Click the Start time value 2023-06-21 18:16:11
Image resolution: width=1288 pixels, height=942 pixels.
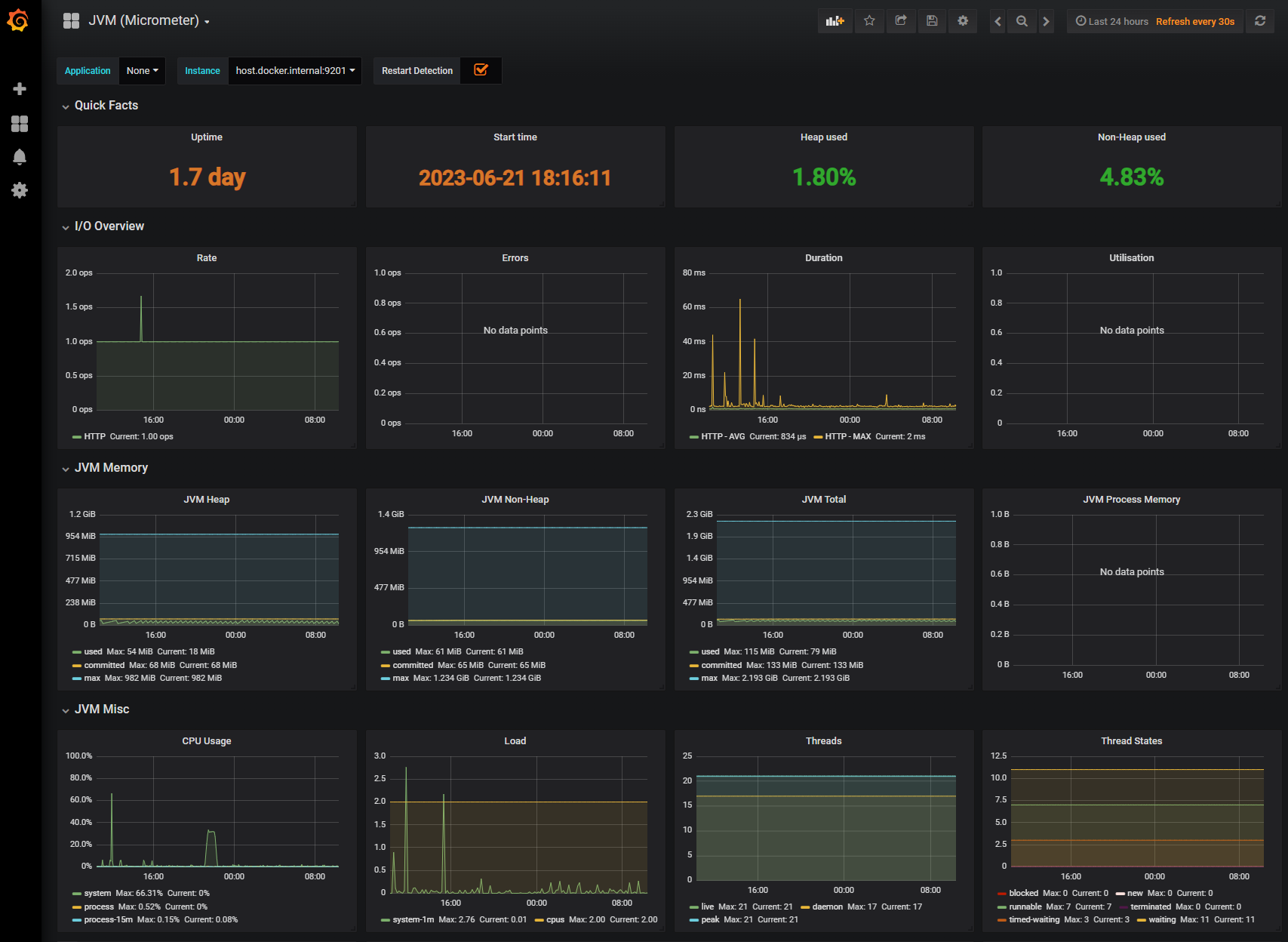(x=515, y=177)
